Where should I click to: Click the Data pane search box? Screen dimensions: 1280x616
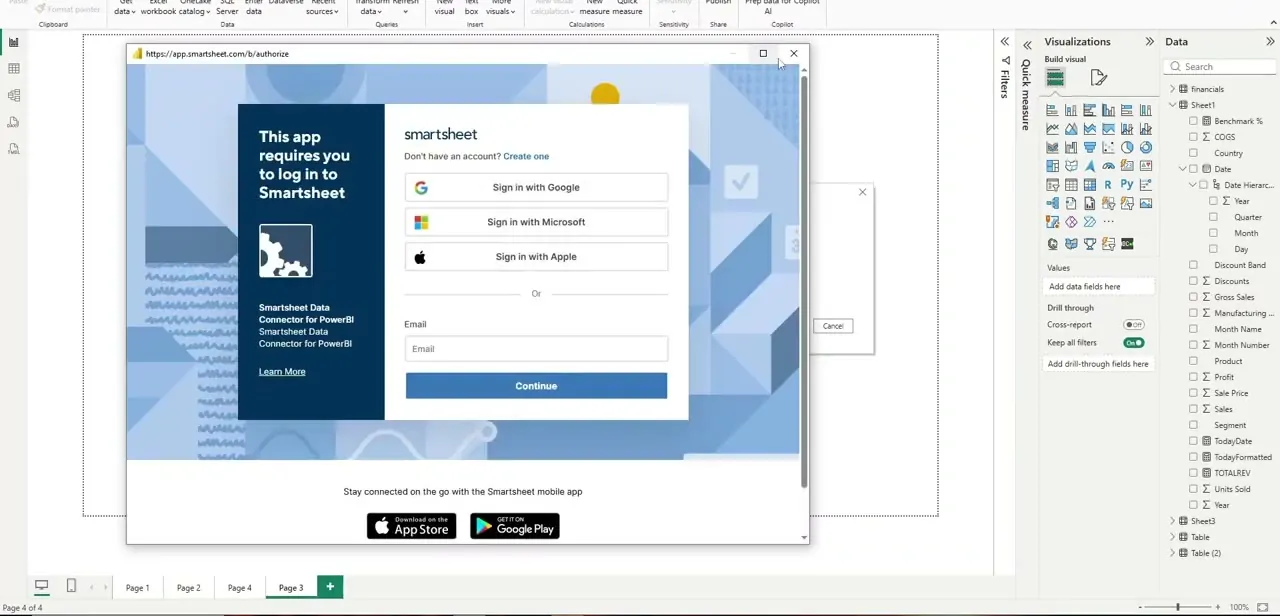[x=1221, y=67]
